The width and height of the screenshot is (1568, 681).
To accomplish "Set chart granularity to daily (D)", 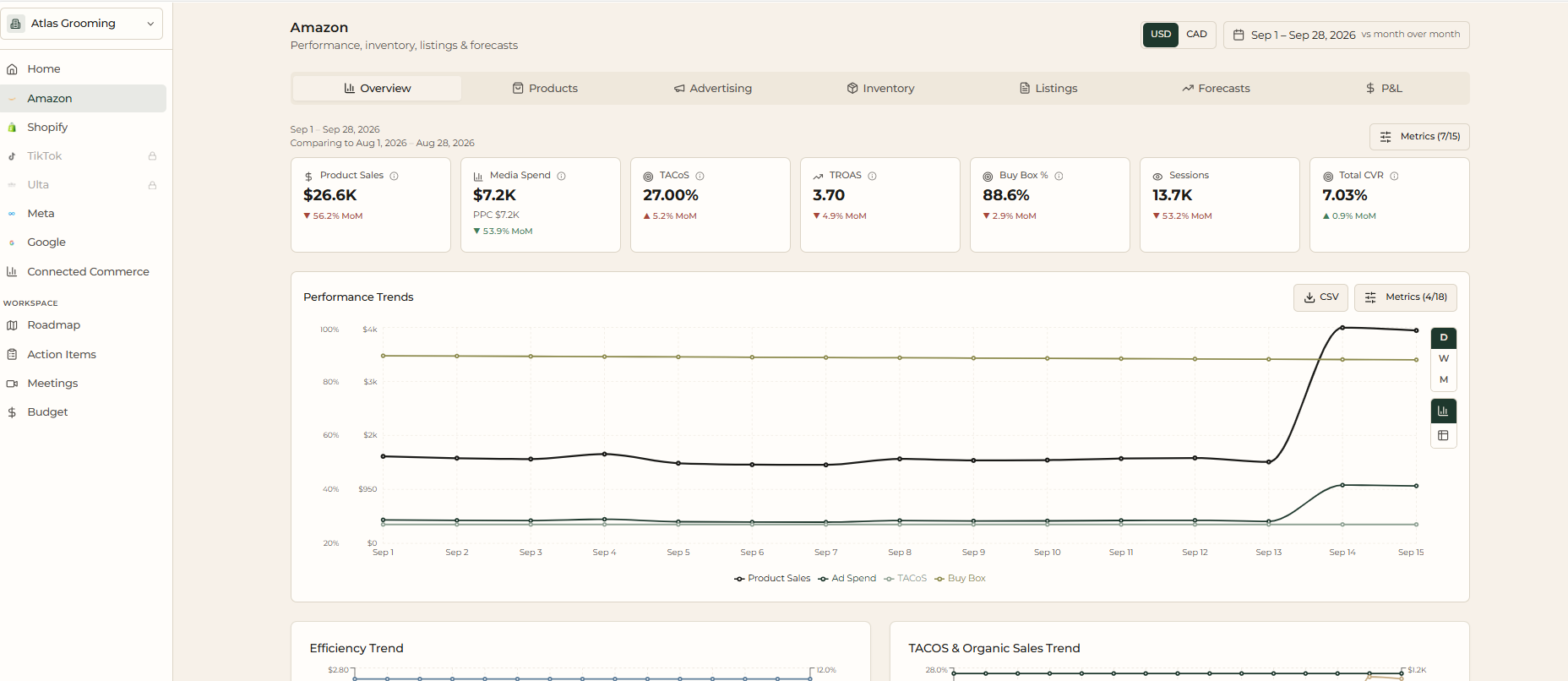I will coord(1444,338).
